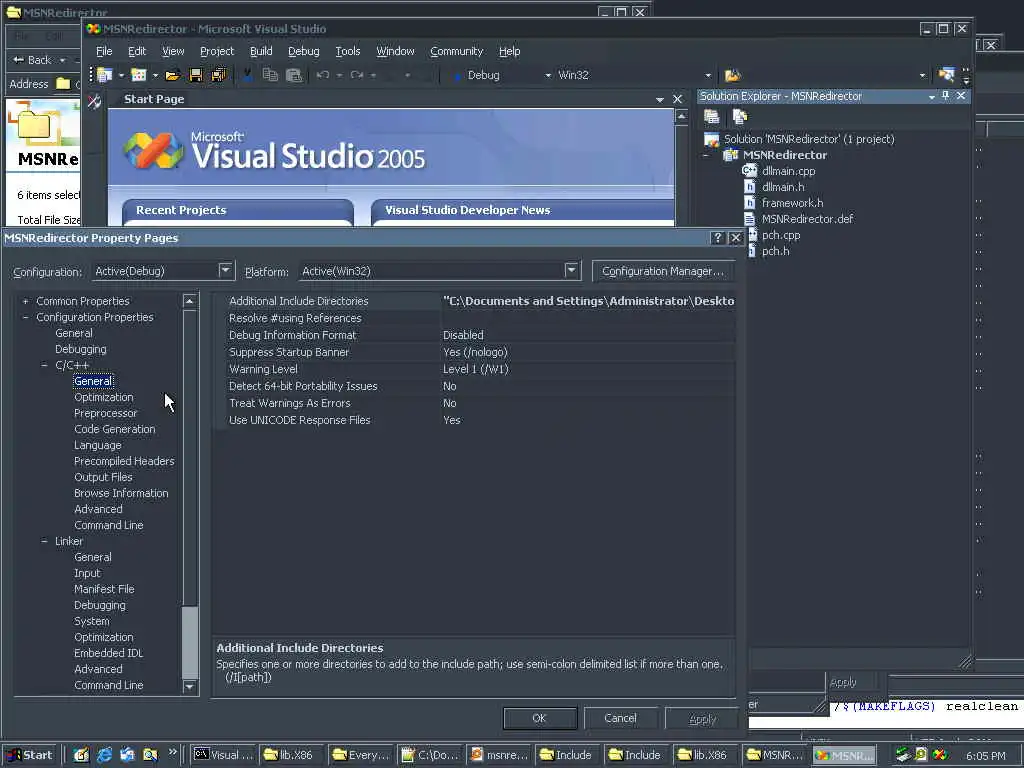Image resolution: width=1024 pixels, height=768 pixels.
Task: Open the Build menu
Action: (261, 51)
